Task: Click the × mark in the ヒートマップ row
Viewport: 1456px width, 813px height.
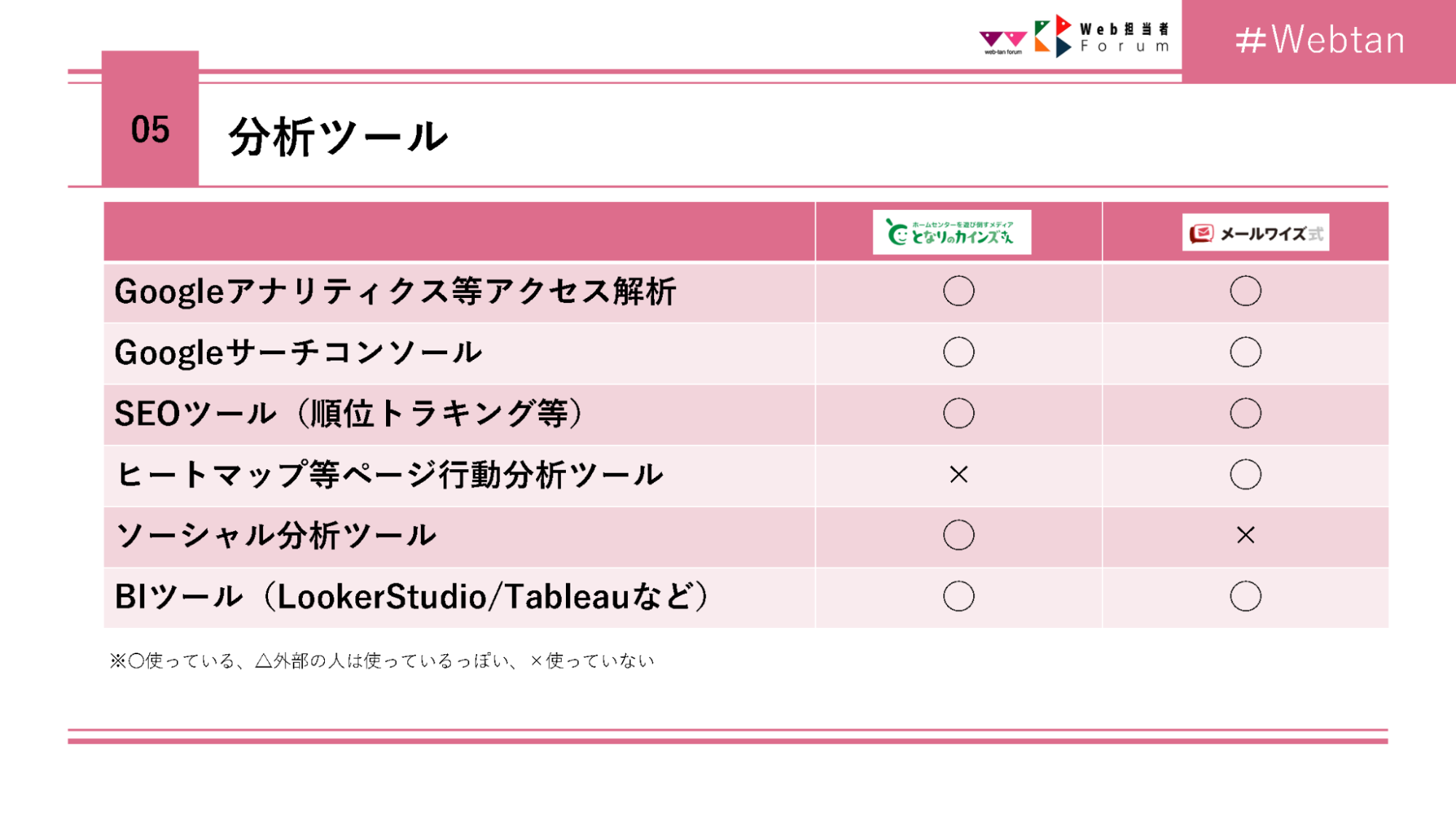Action: pyautogui.click(x=959, y=475)
